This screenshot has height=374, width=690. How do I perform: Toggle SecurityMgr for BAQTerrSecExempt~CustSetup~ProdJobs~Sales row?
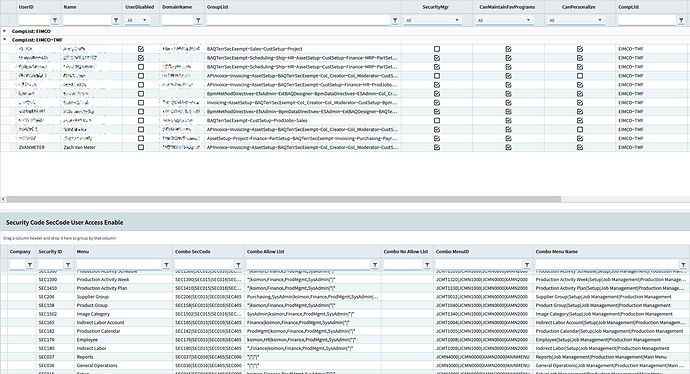[437, 121]
